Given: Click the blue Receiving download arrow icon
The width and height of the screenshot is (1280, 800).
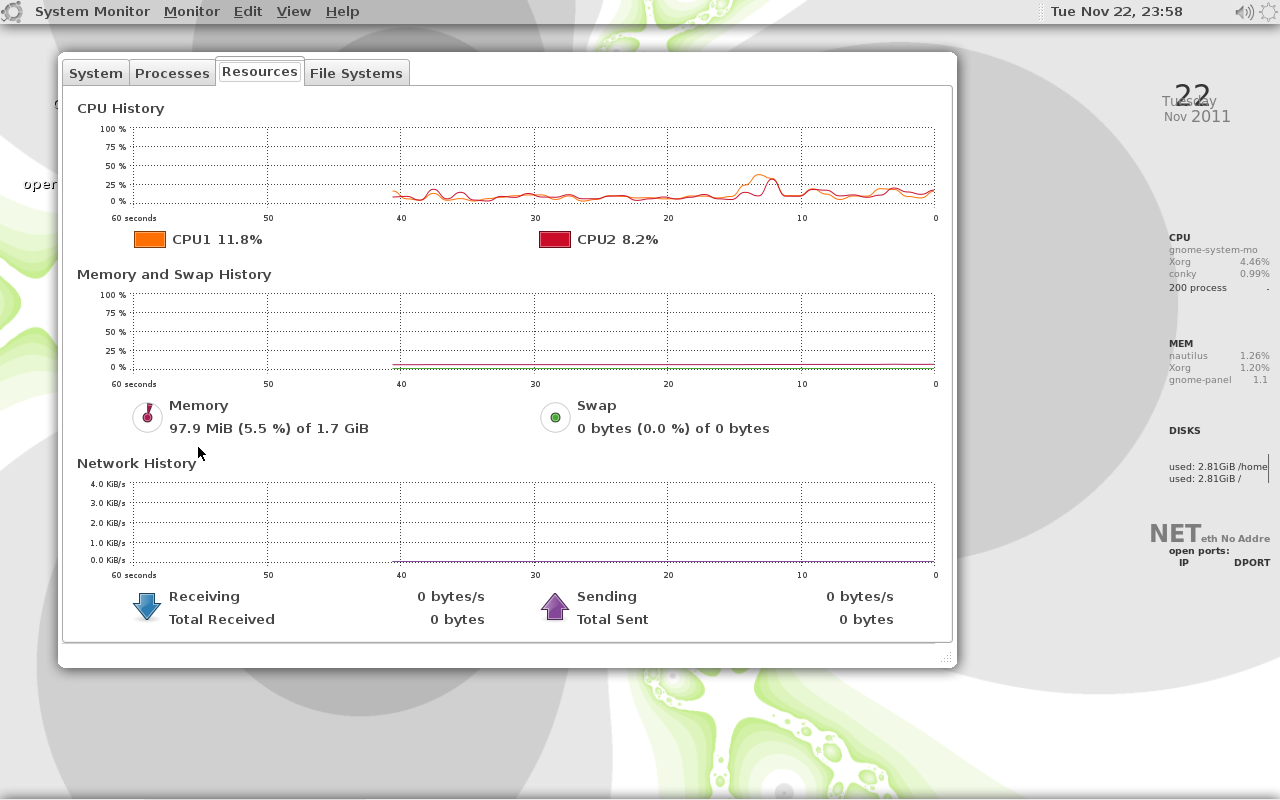Looking at the screenshot, I should click(146, 606).
